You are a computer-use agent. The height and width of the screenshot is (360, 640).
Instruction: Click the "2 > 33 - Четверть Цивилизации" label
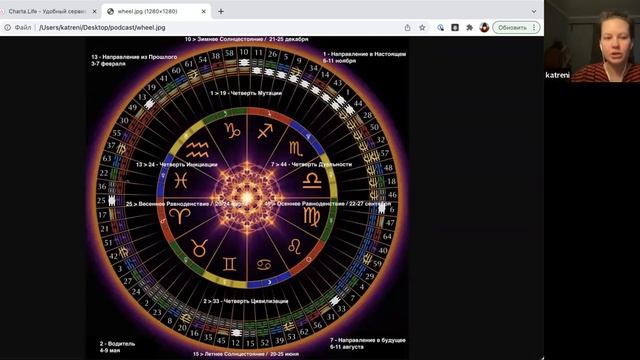[x=246, y=301]
